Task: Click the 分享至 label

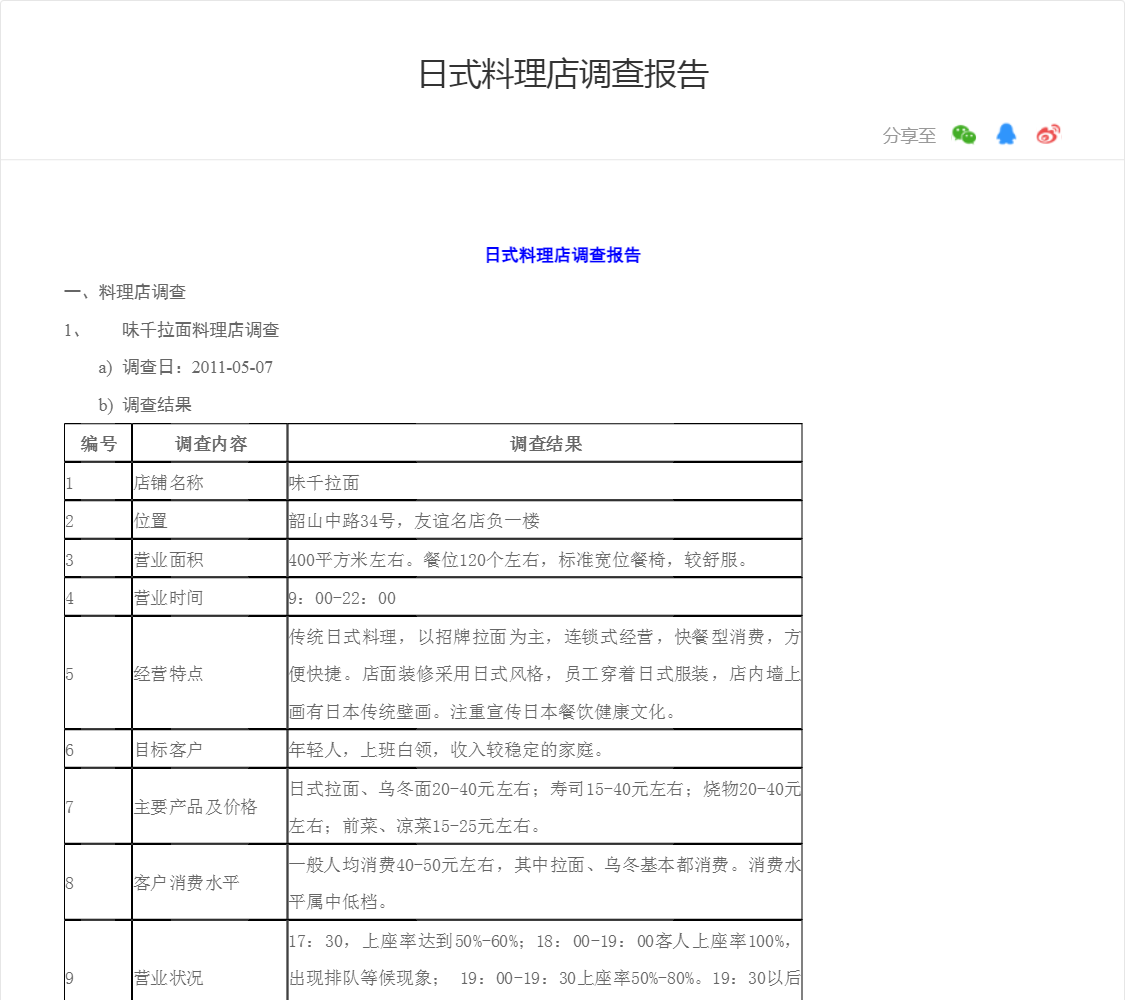Action: [909, 135]
